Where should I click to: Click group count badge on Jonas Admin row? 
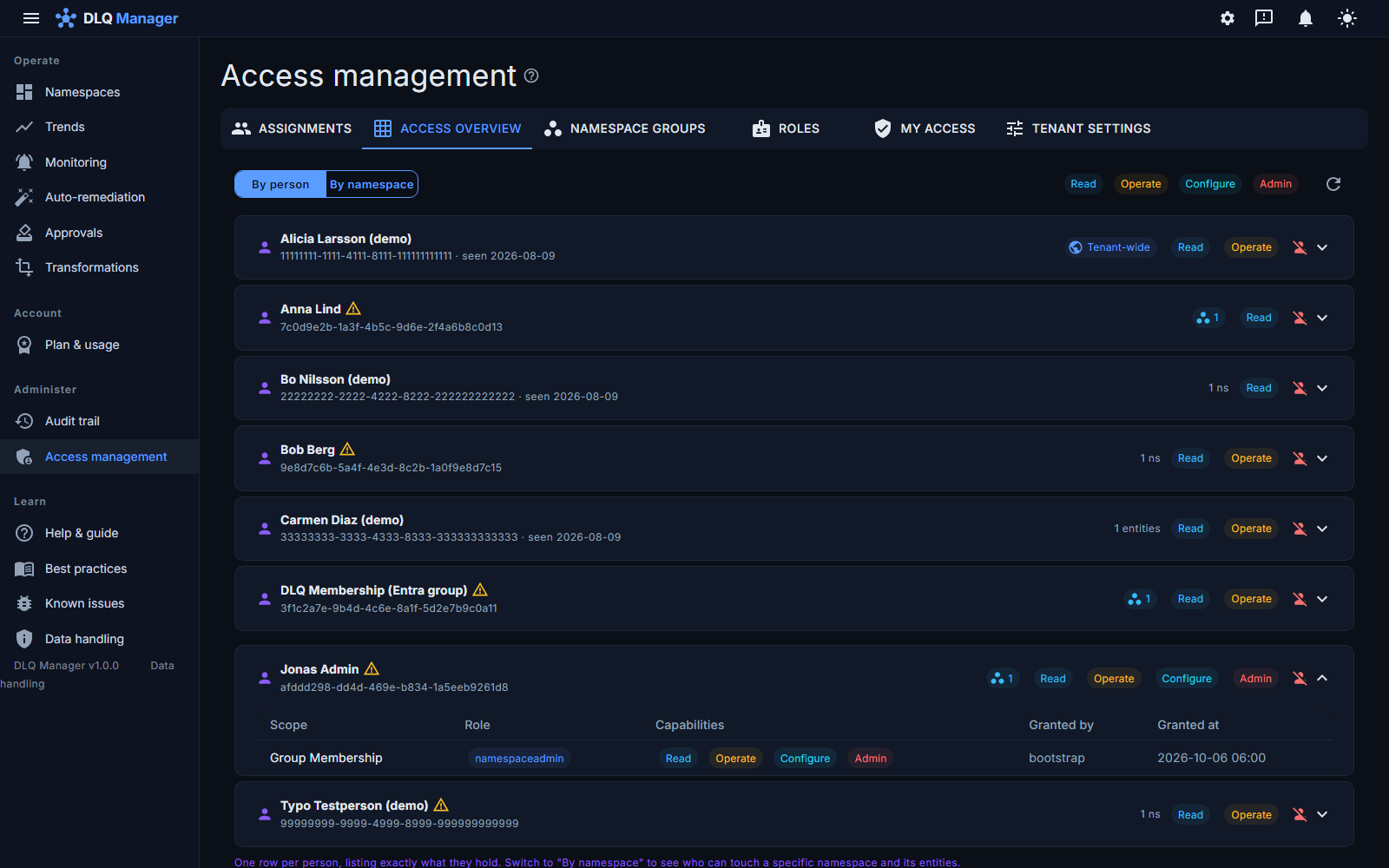(1002, 679)
